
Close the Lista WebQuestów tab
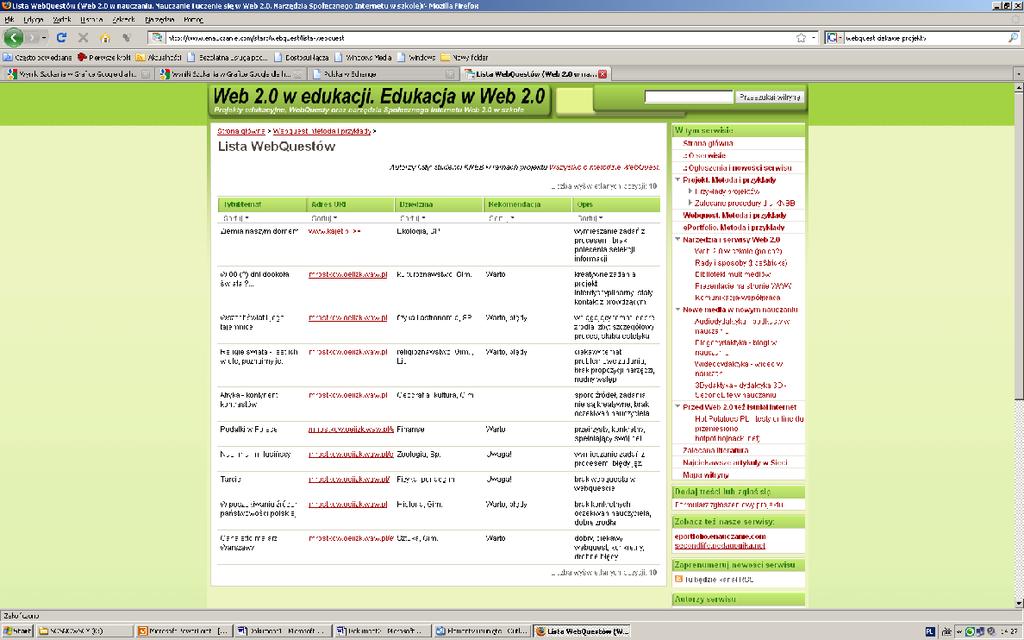pos(602,74)
